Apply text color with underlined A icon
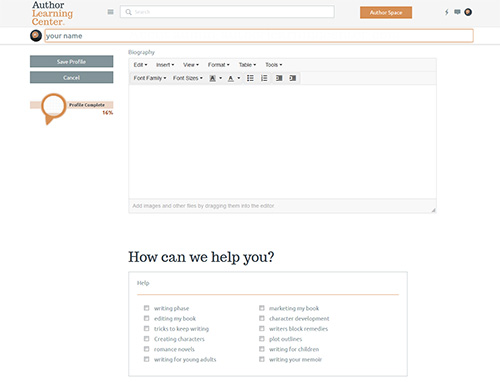Image resolution: width=500 pixels, height=382 pixels. click(x=231, y=78)
